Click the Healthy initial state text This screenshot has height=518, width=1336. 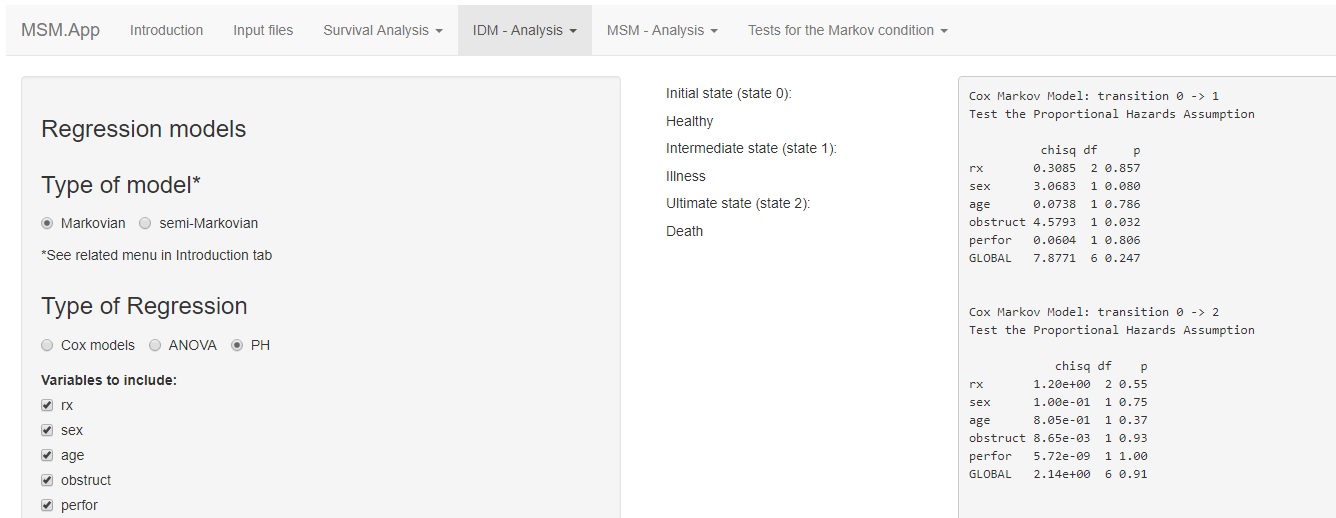[690, 121]
